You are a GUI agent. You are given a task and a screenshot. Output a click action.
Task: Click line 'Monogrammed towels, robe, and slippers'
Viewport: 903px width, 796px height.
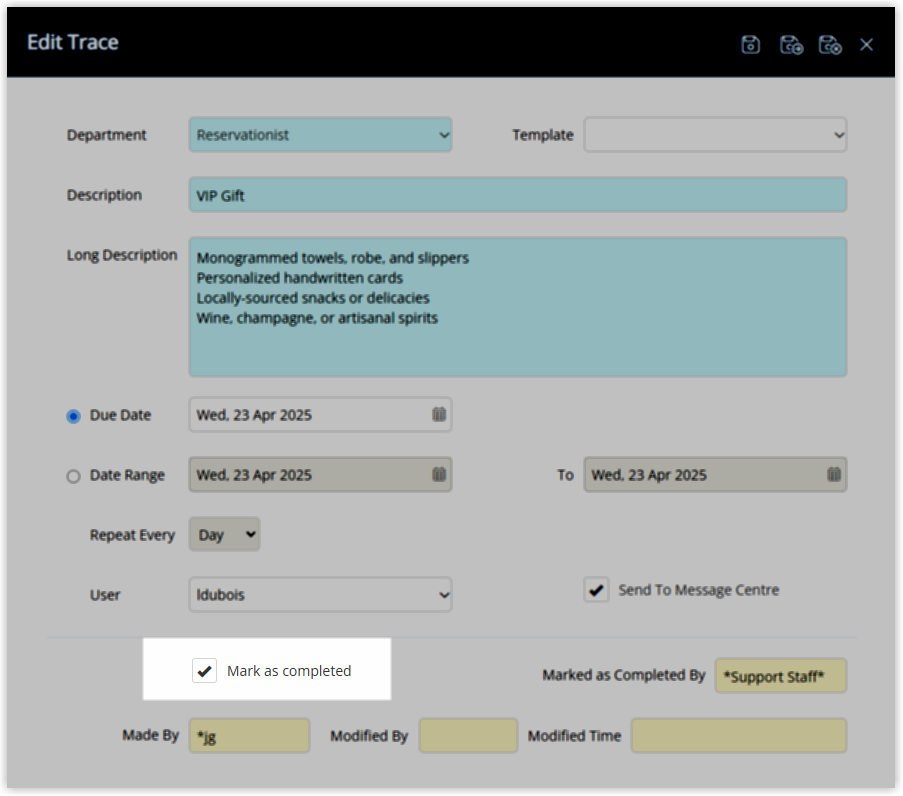[x=332, y=257]
